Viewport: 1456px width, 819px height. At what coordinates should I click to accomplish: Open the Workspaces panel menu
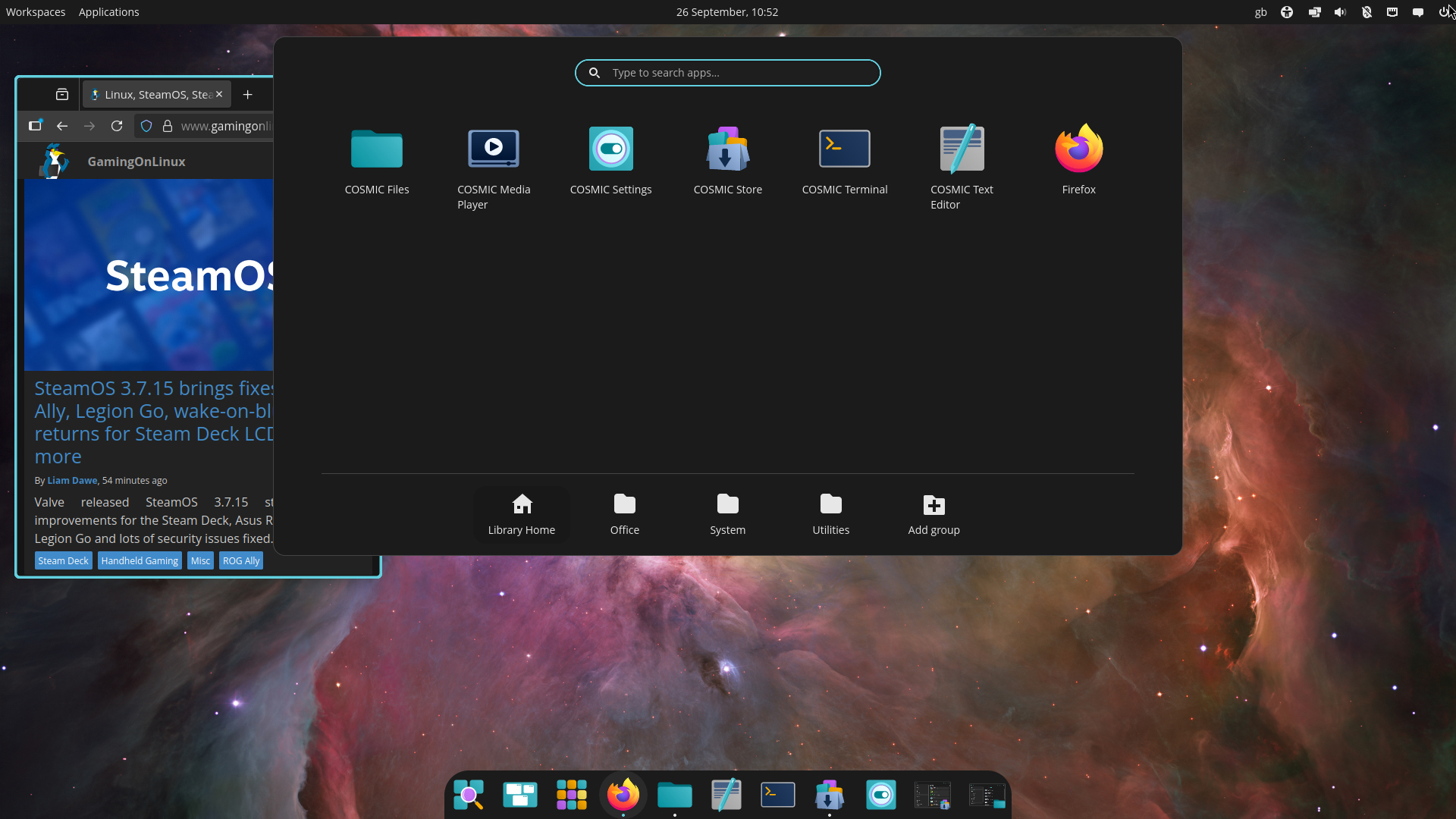point(36,12)
